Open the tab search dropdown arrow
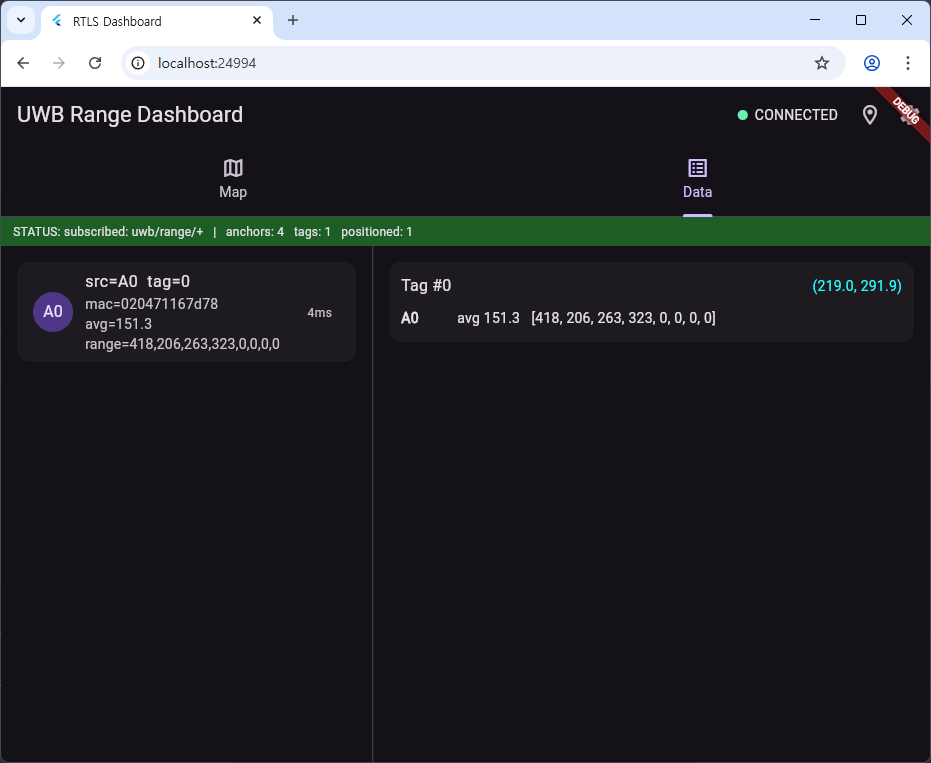The height and width of the screenshot is (763, 931). tap(21, 20)
